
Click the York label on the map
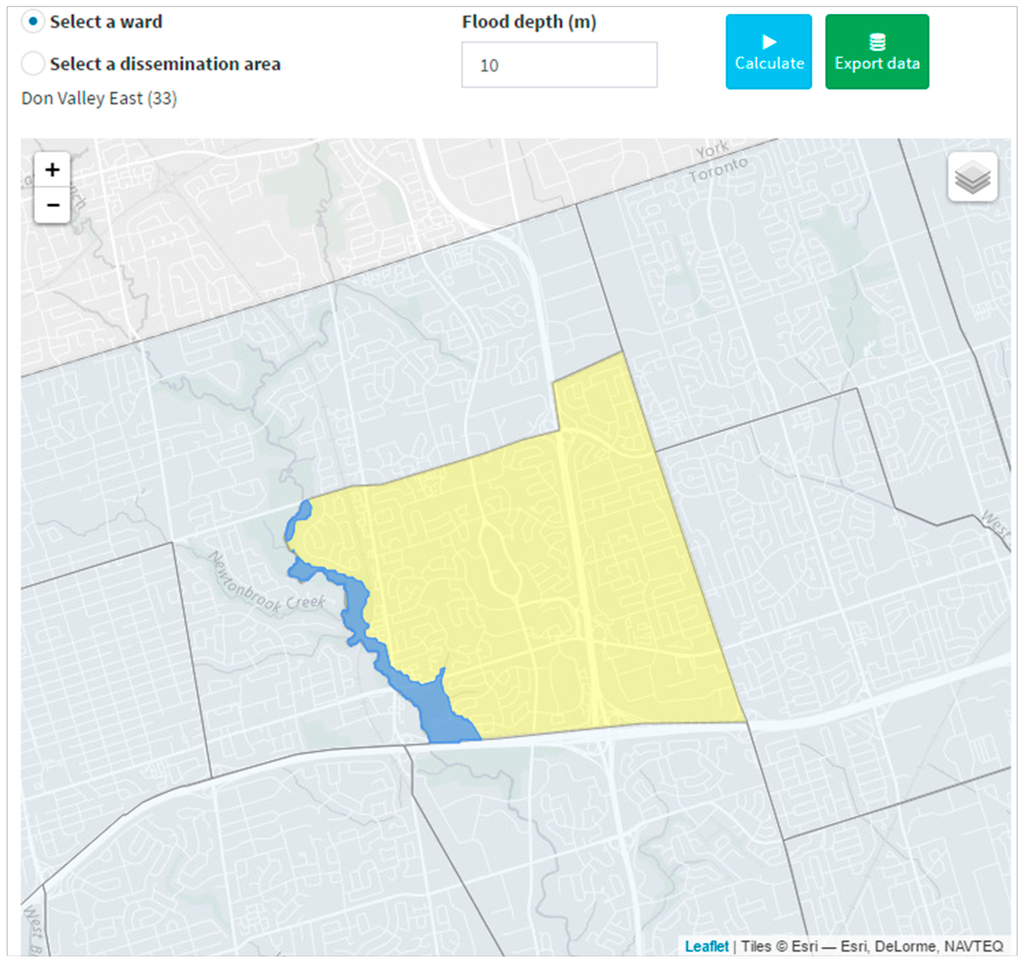pyautogui.click(x=710, y=152)
